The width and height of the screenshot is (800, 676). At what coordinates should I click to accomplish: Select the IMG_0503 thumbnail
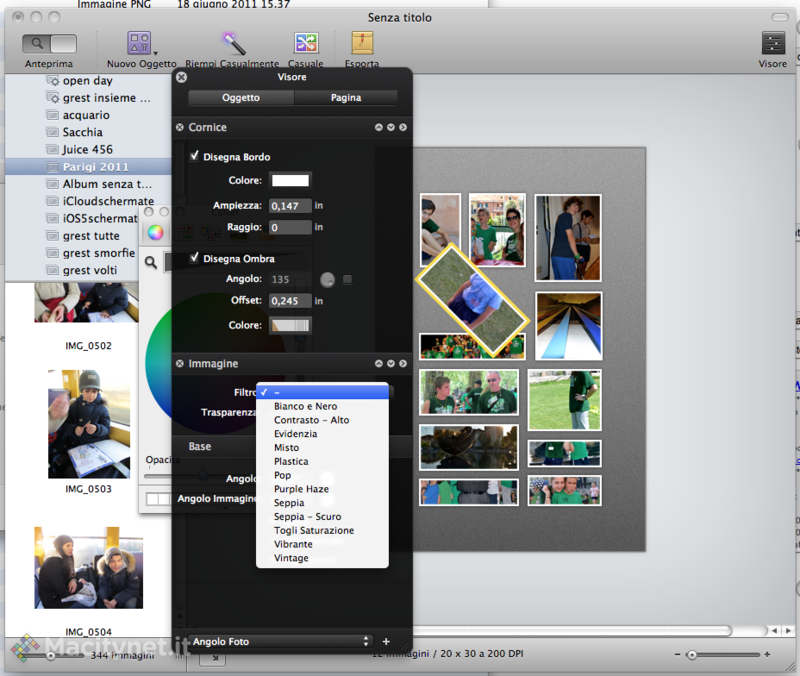(89, 424)
